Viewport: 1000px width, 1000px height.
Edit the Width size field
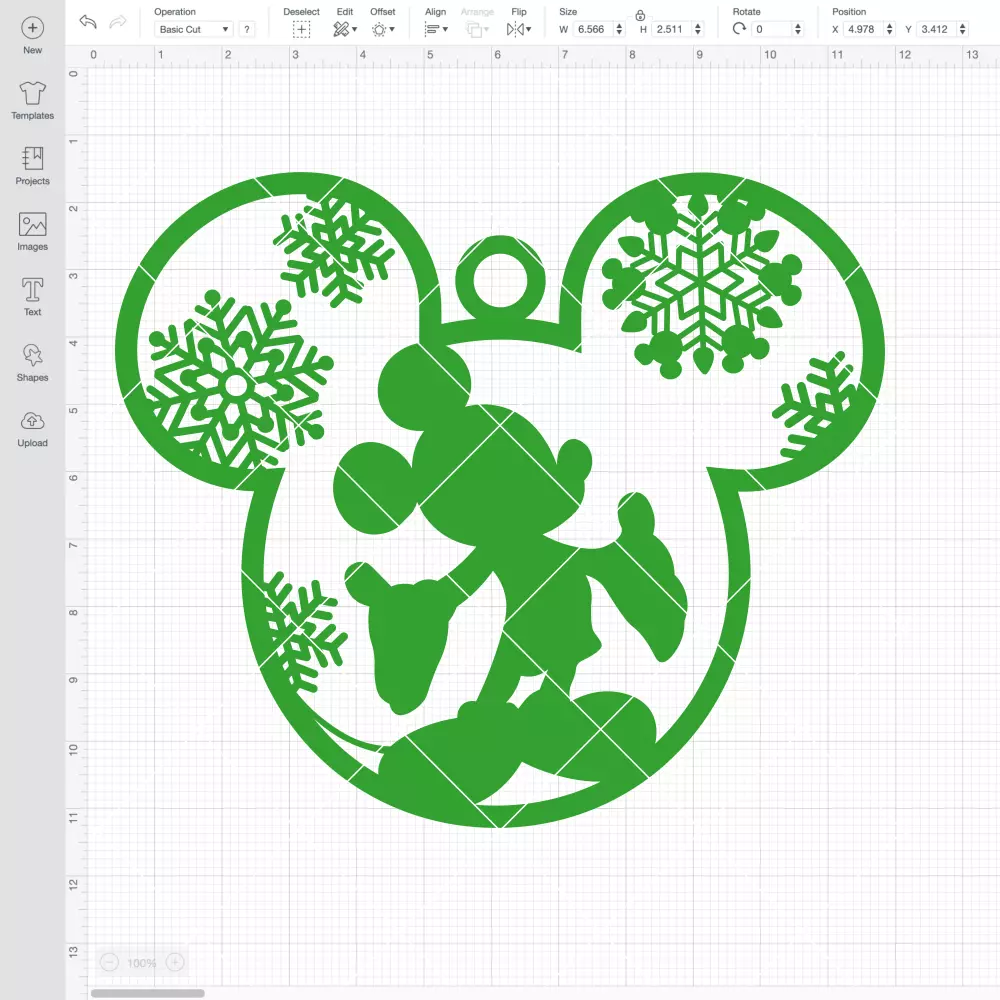tap(592, 29)
